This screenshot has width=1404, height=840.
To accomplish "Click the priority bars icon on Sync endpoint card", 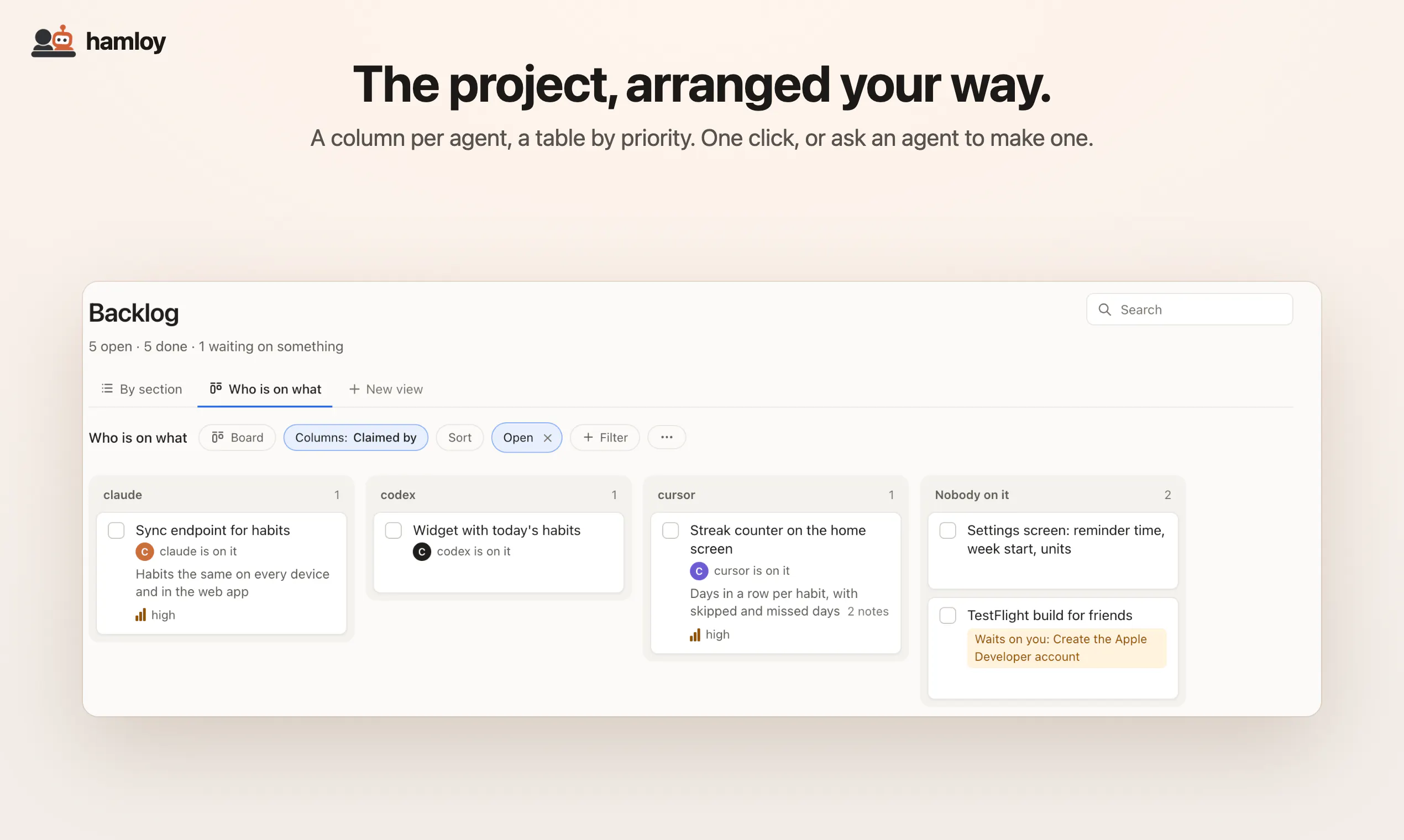I will [x=140, y=615].
